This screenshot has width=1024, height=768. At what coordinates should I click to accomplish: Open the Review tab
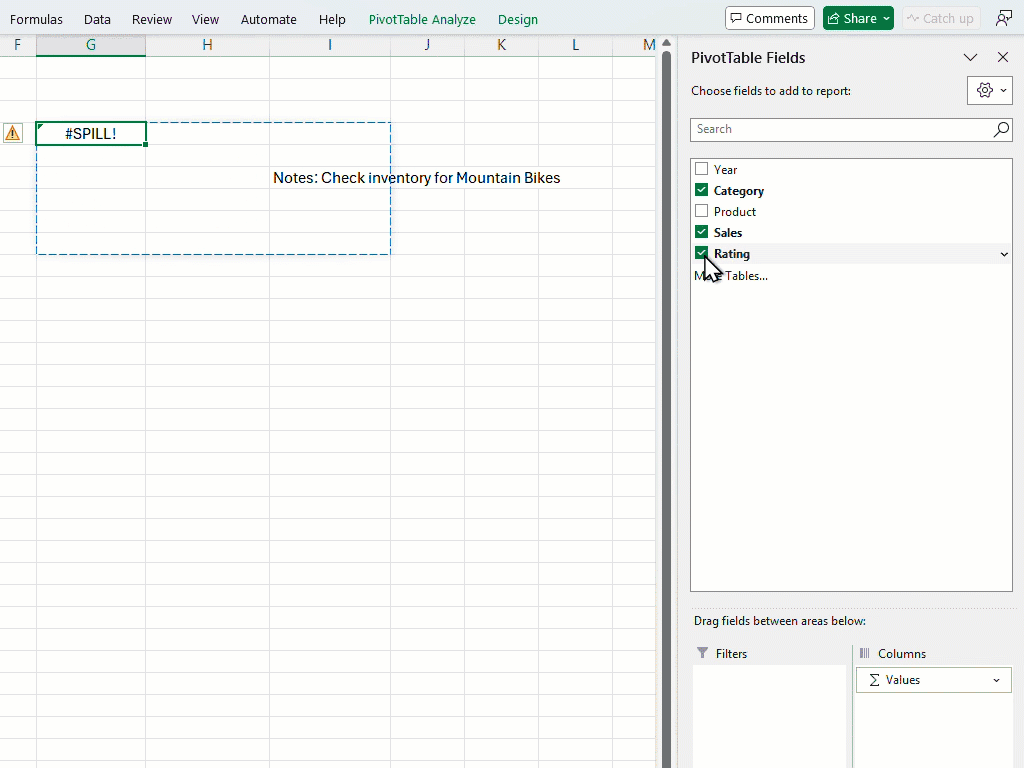coord(152,20)
